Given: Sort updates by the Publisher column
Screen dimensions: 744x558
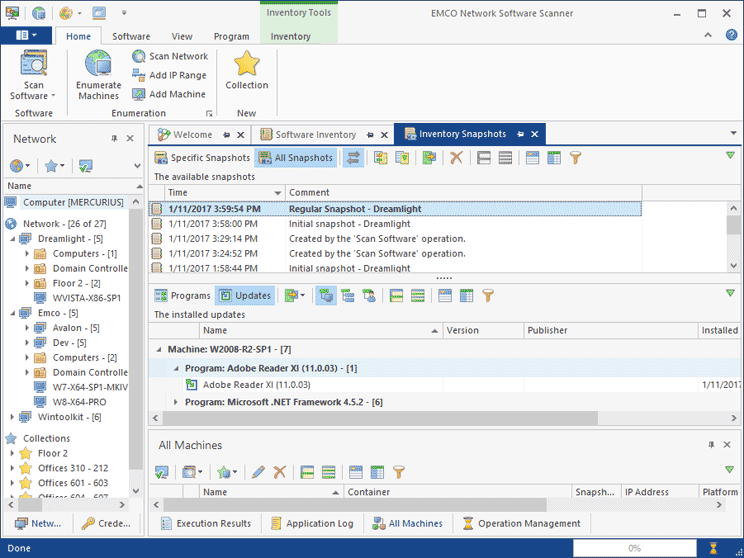Looking at the screenshot, I should [611, 331].
